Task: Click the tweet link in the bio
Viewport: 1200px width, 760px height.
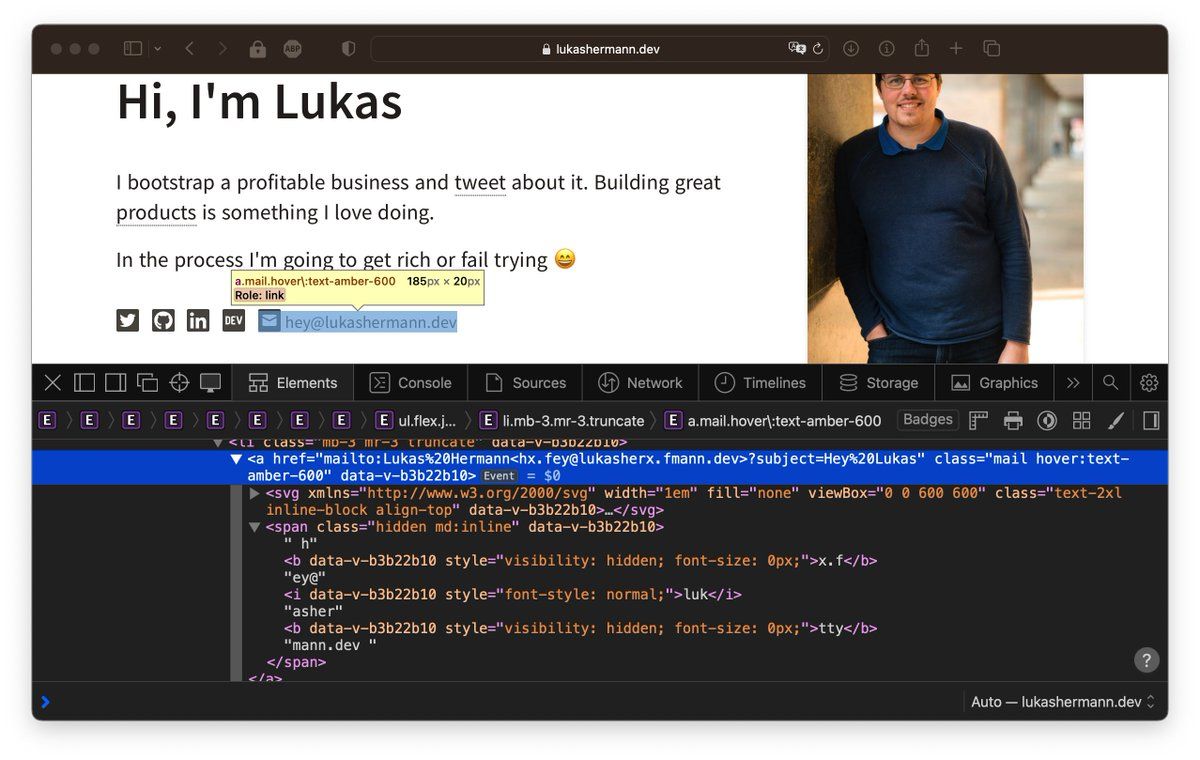Action: (480, 183)
